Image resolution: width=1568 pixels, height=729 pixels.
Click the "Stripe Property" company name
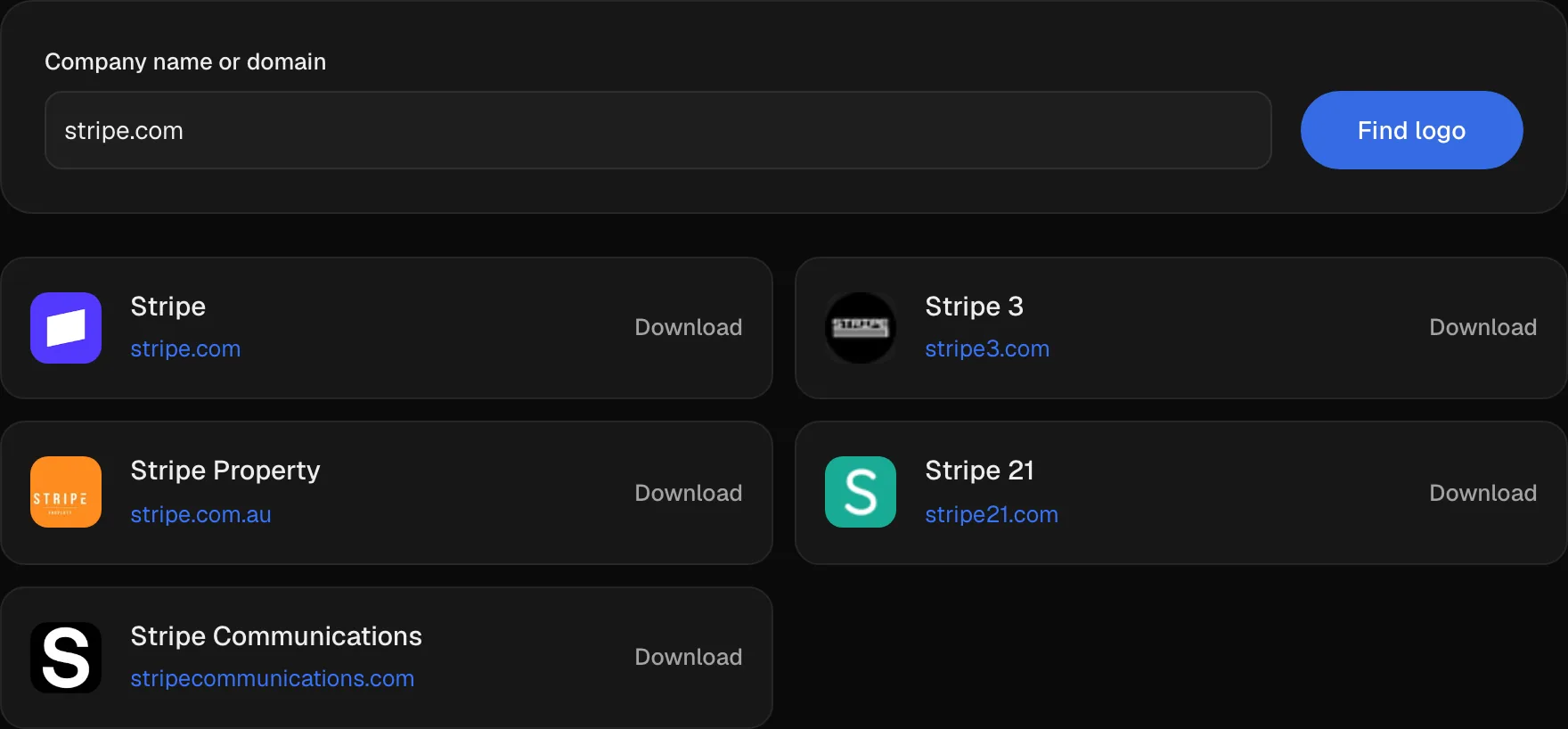pos(225,471)
